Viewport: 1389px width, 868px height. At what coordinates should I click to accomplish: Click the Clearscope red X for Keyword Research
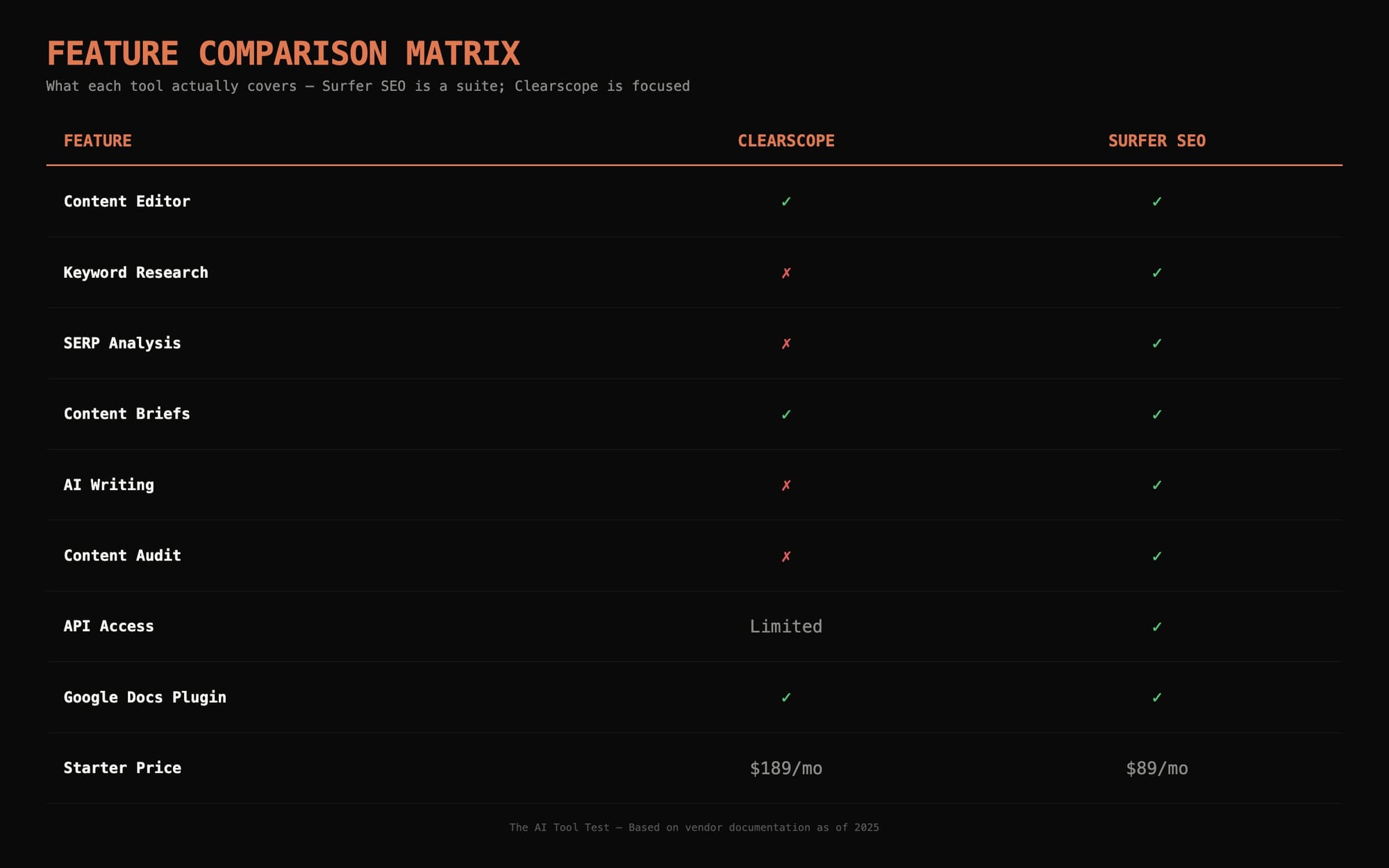pyautogui.click(x=786, y=273)
